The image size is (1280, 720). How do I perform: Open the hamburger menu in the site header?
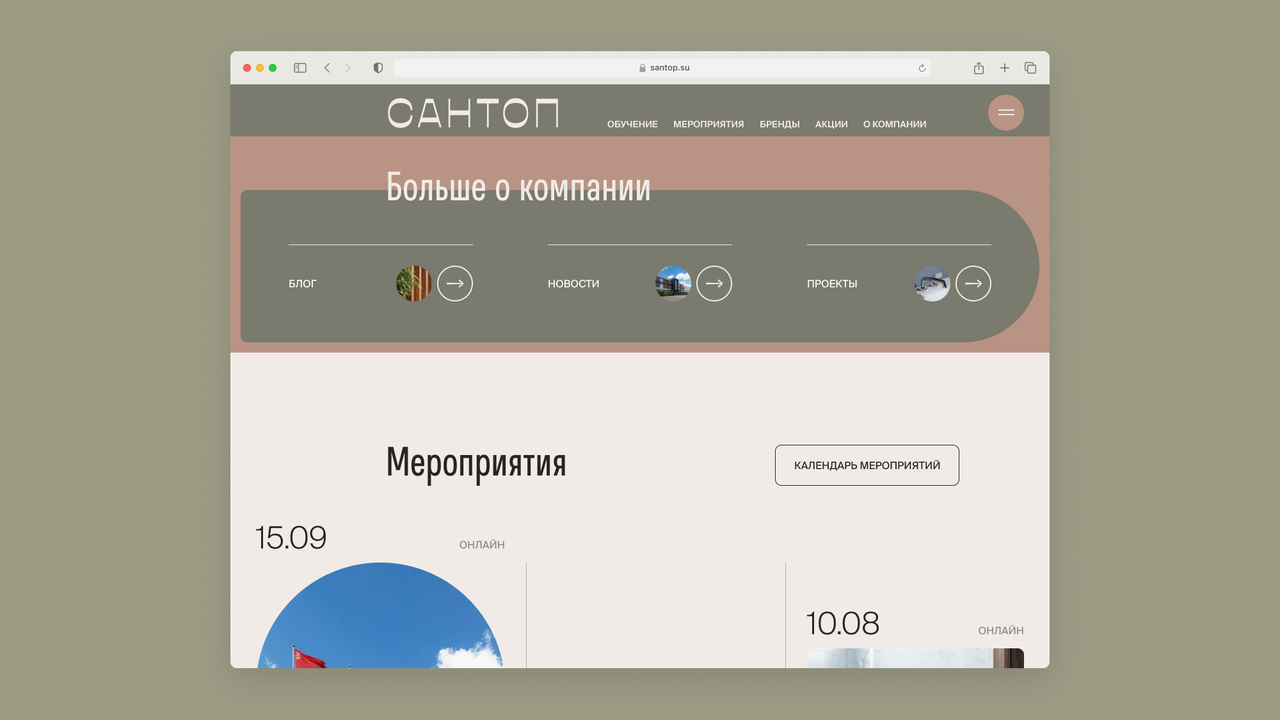point(1006,112)
